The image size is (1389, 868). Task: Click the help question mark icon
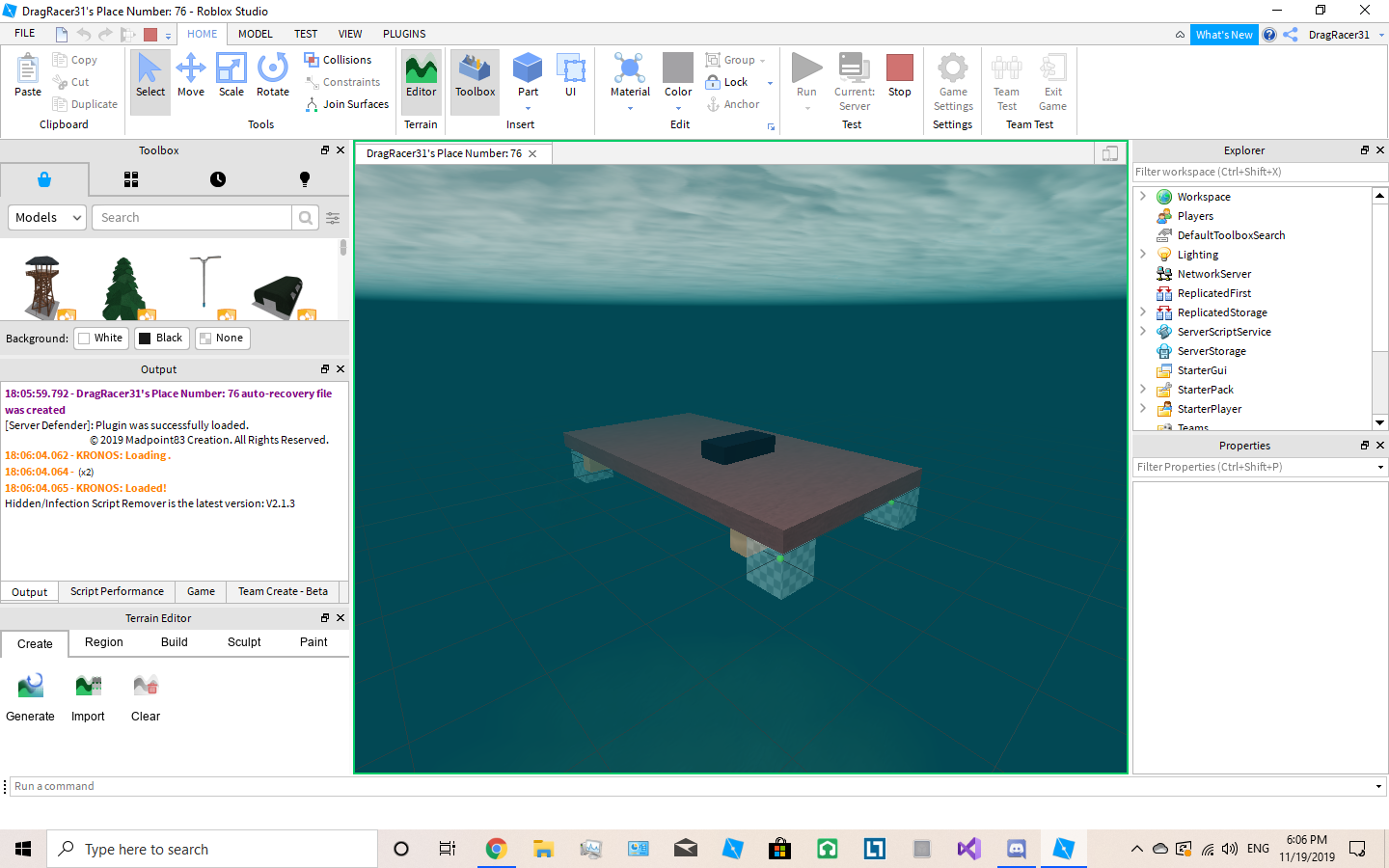[1269, 35]
